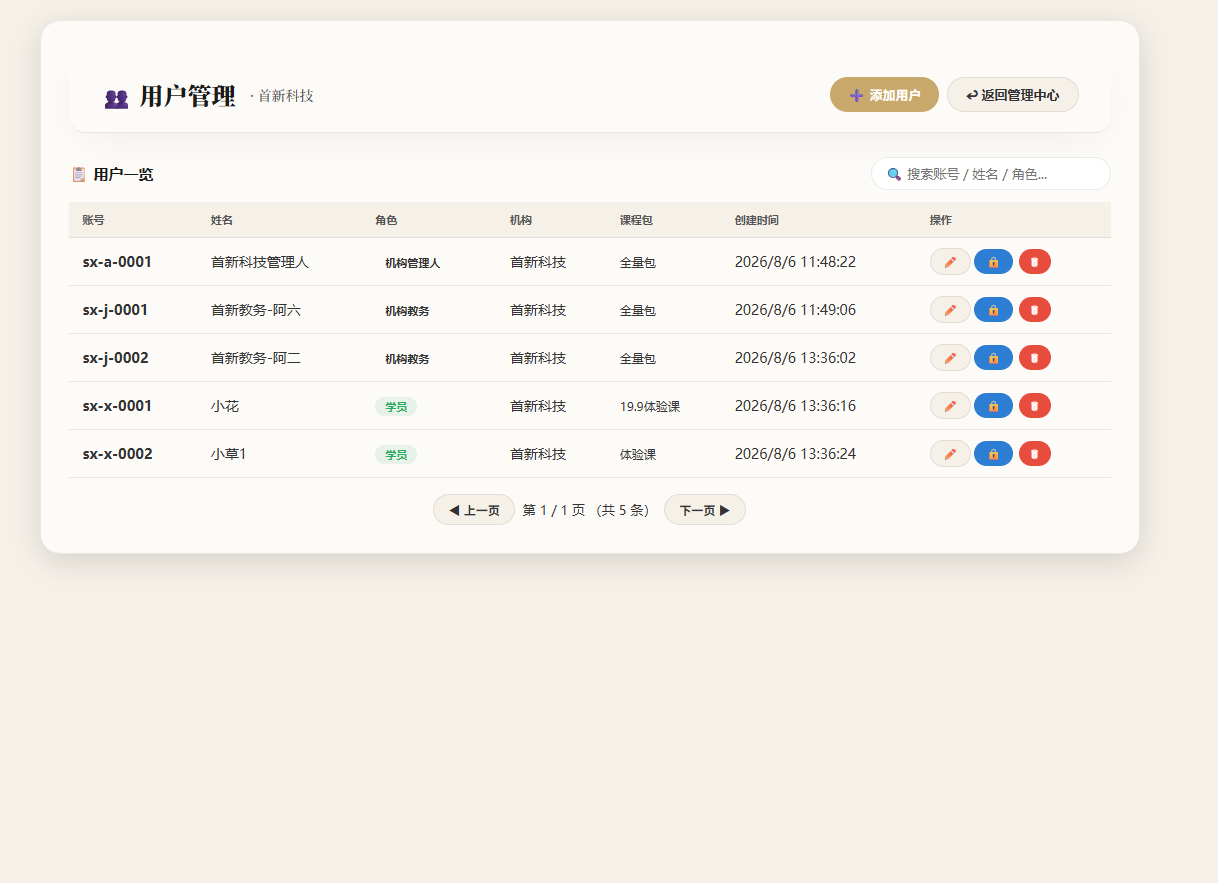Focus the 搜索账号 / 姓名 / 角色 search field
1218x883 pixels.
point(991,174)
